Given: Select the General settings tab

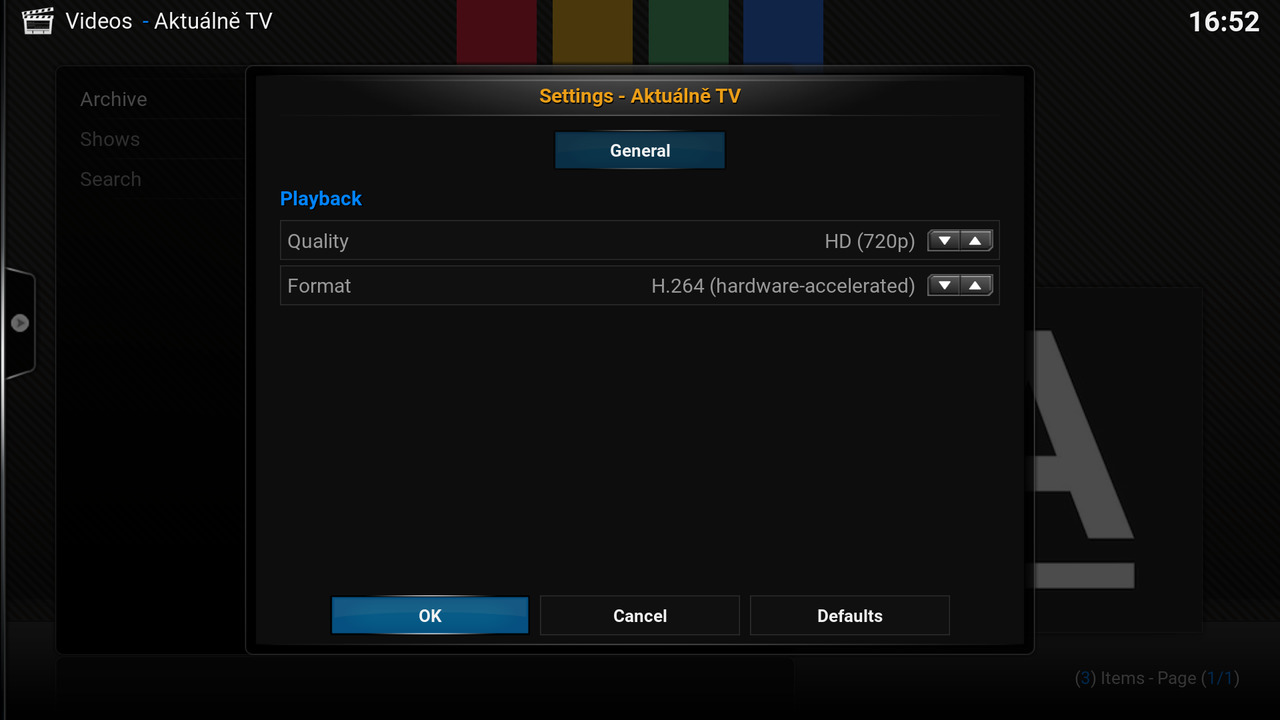Looking at the screenshot, I should [x=640, y=151].
